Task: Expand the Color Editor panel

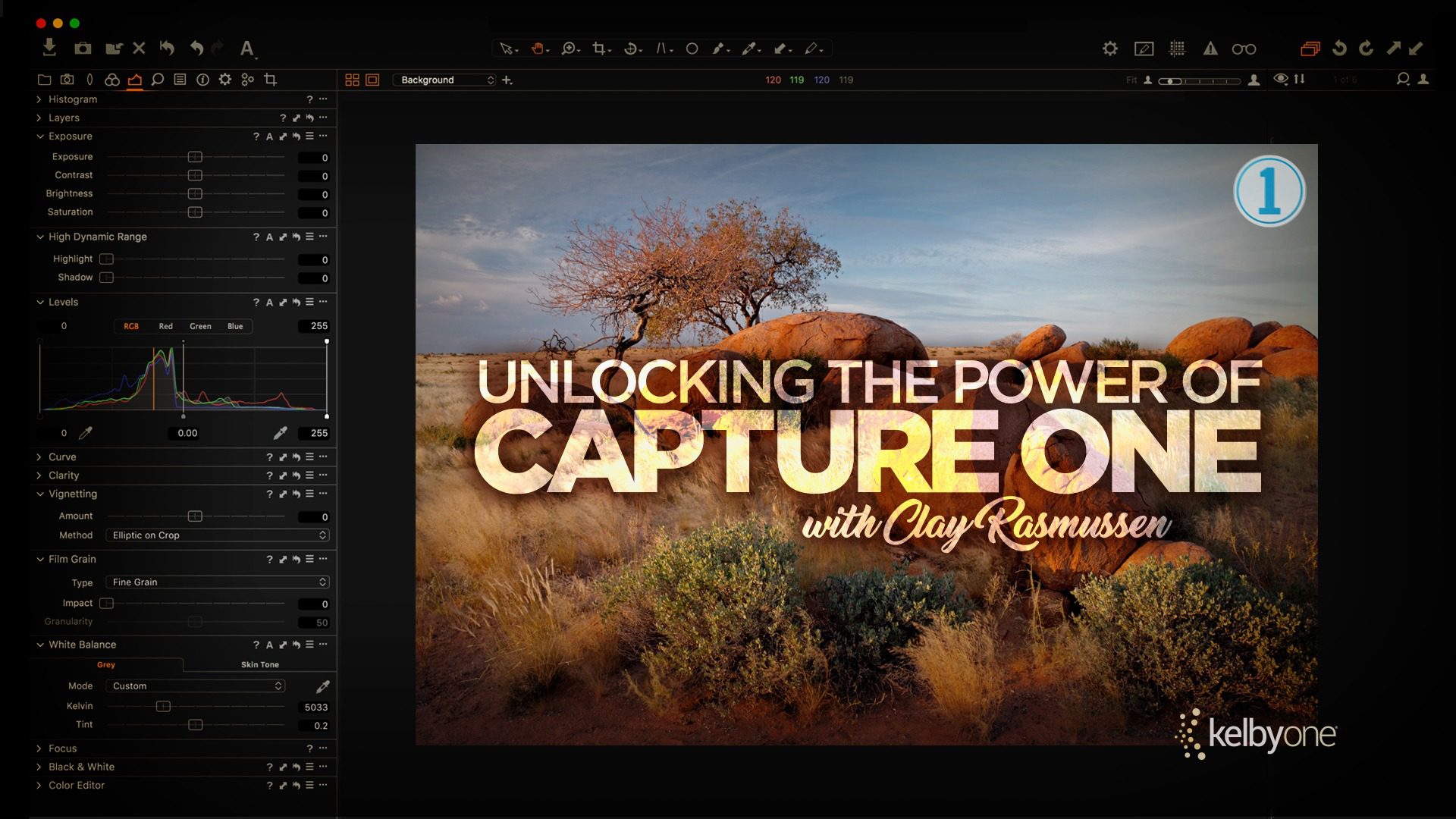Action: tap(39, 786)
